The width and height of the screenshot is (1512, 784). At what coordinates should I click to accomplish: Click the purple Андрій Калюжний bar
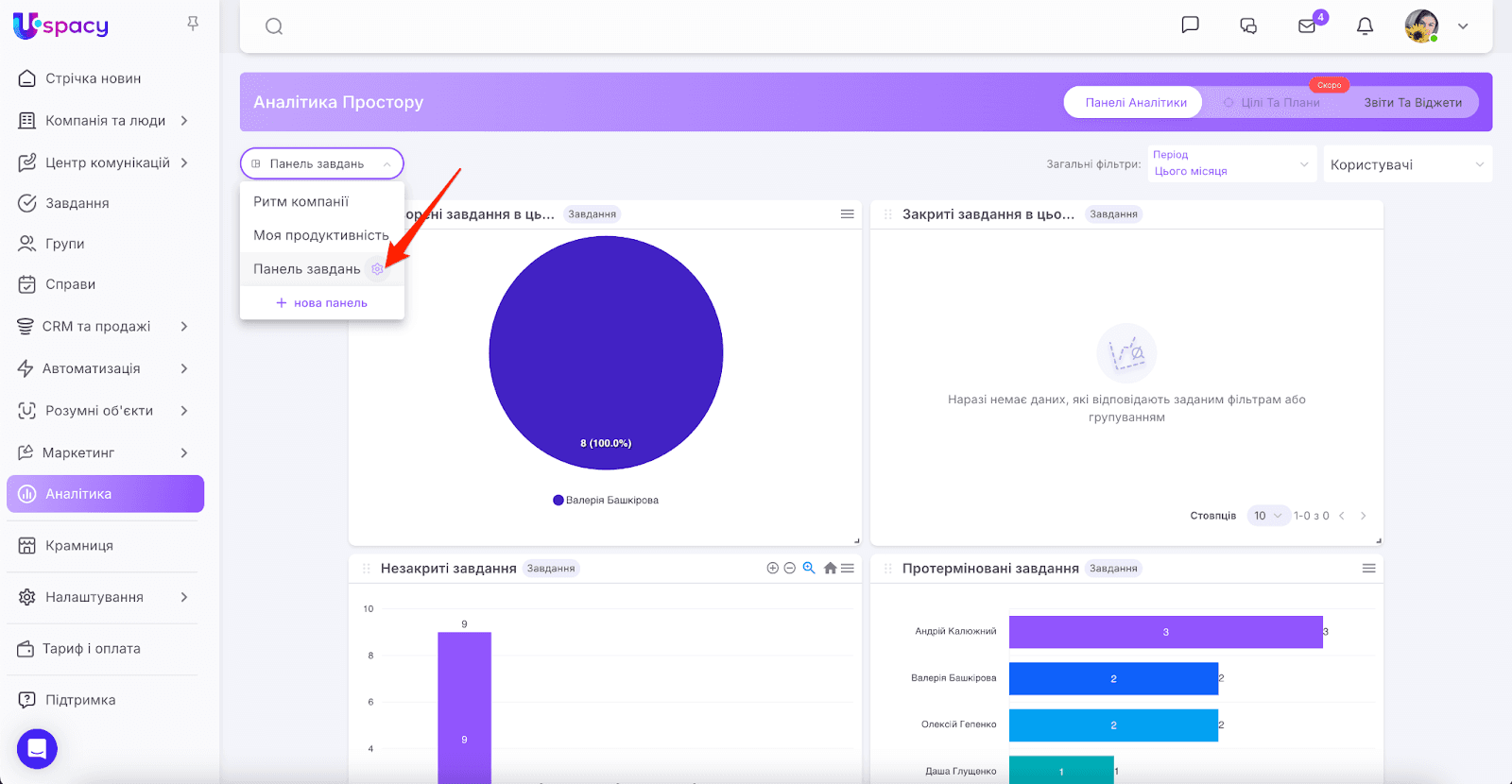(x=1165, y=632)
